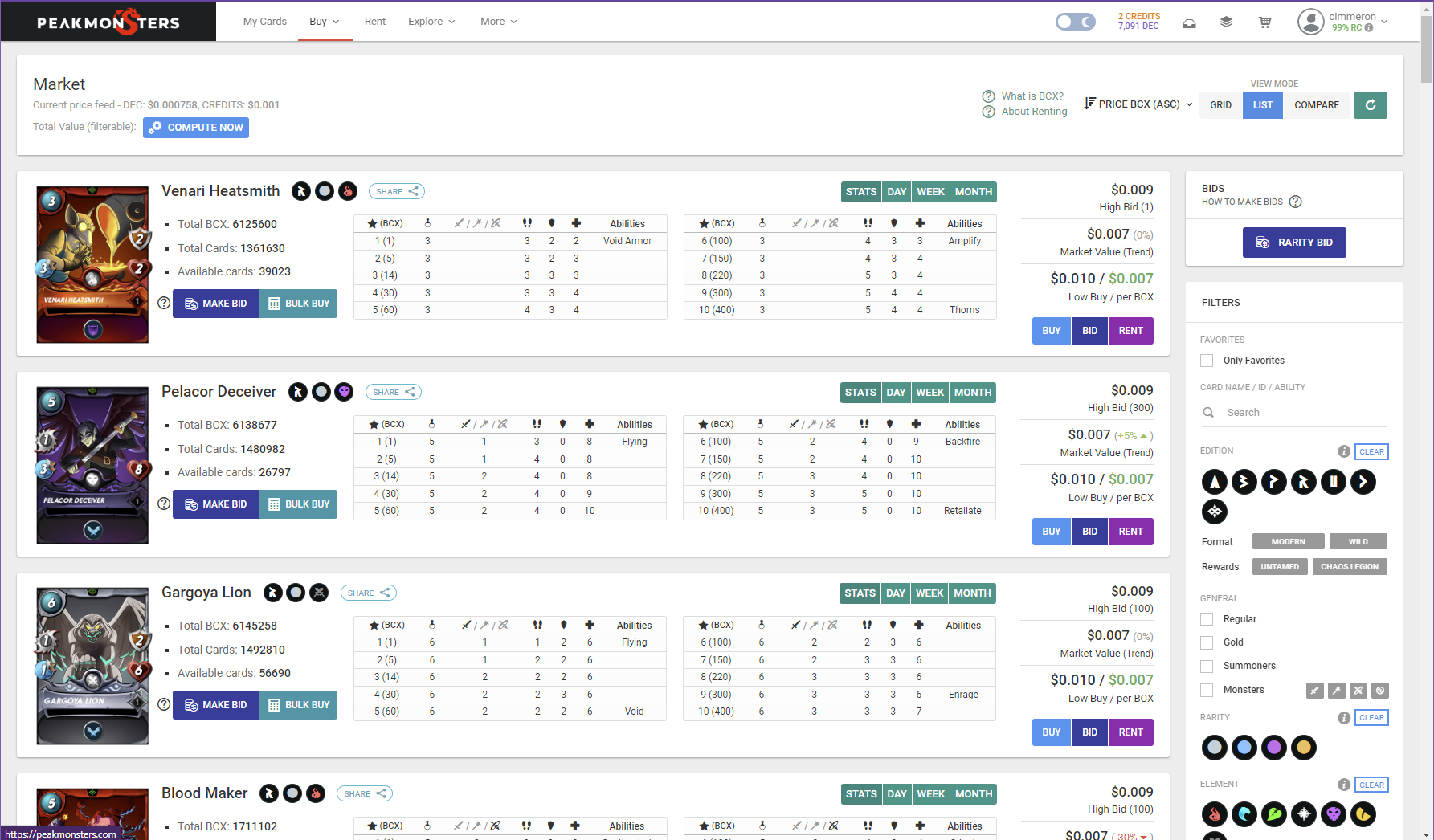Select the chevron-shaped edition filter icon

pyautogui.click(x=1363, y=482)
